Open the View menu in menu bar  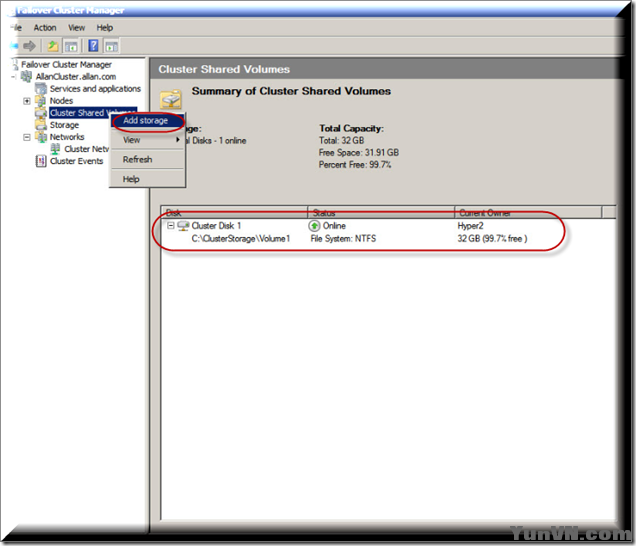pyautogui.click(x=76, y=28)
